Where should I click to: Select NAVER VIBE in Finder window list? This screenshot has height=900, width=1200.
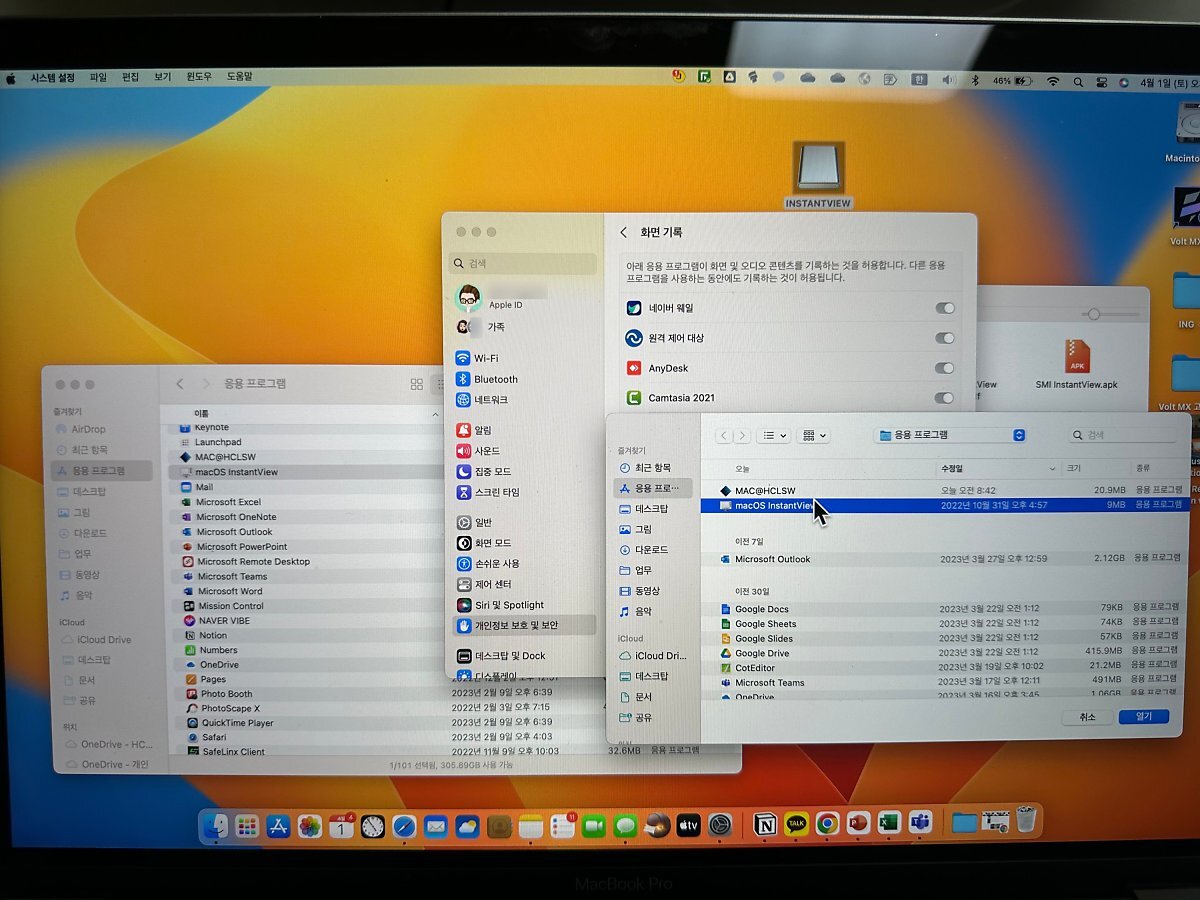[224, 620]
